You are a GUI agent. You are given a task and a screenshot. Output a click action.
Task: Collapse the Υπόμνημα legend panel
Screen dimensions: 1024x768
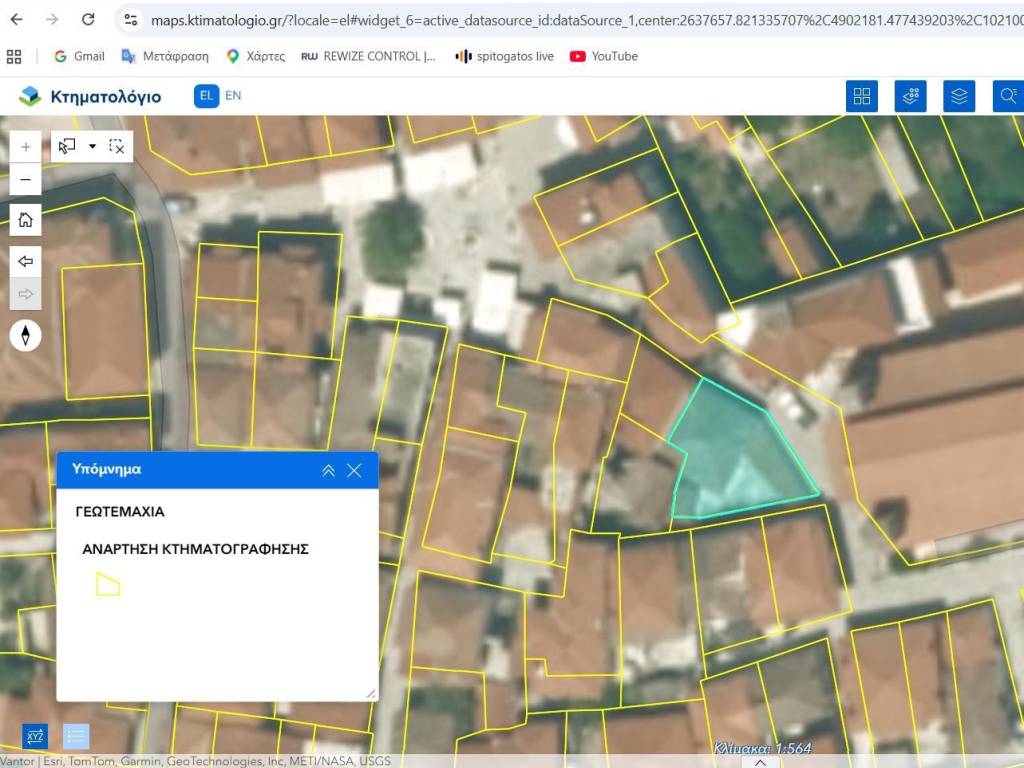click(x=328, y=470)
